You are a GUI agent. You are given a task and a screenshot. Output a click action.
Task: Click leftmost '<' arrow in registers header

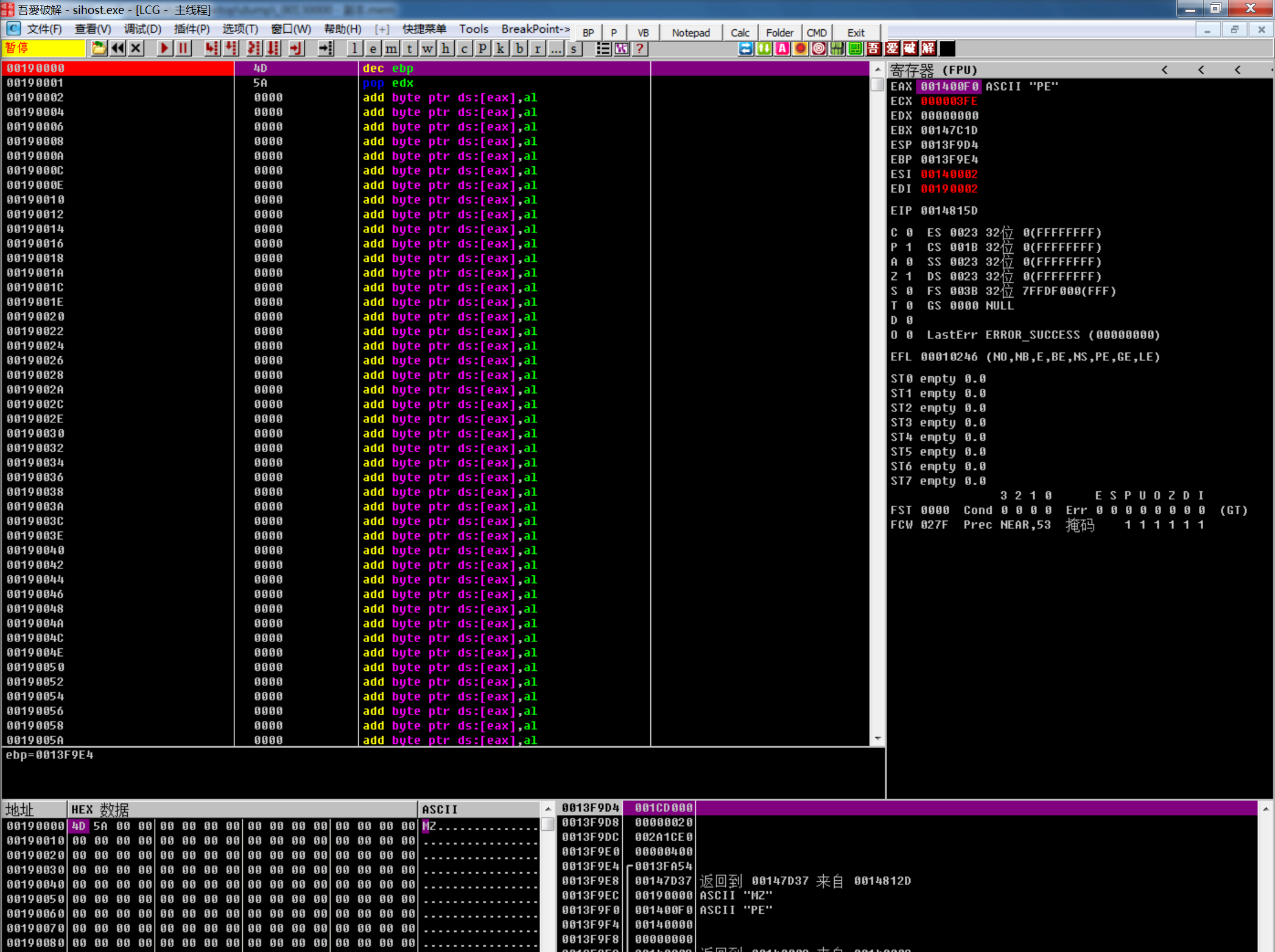tap(1165, 70)
